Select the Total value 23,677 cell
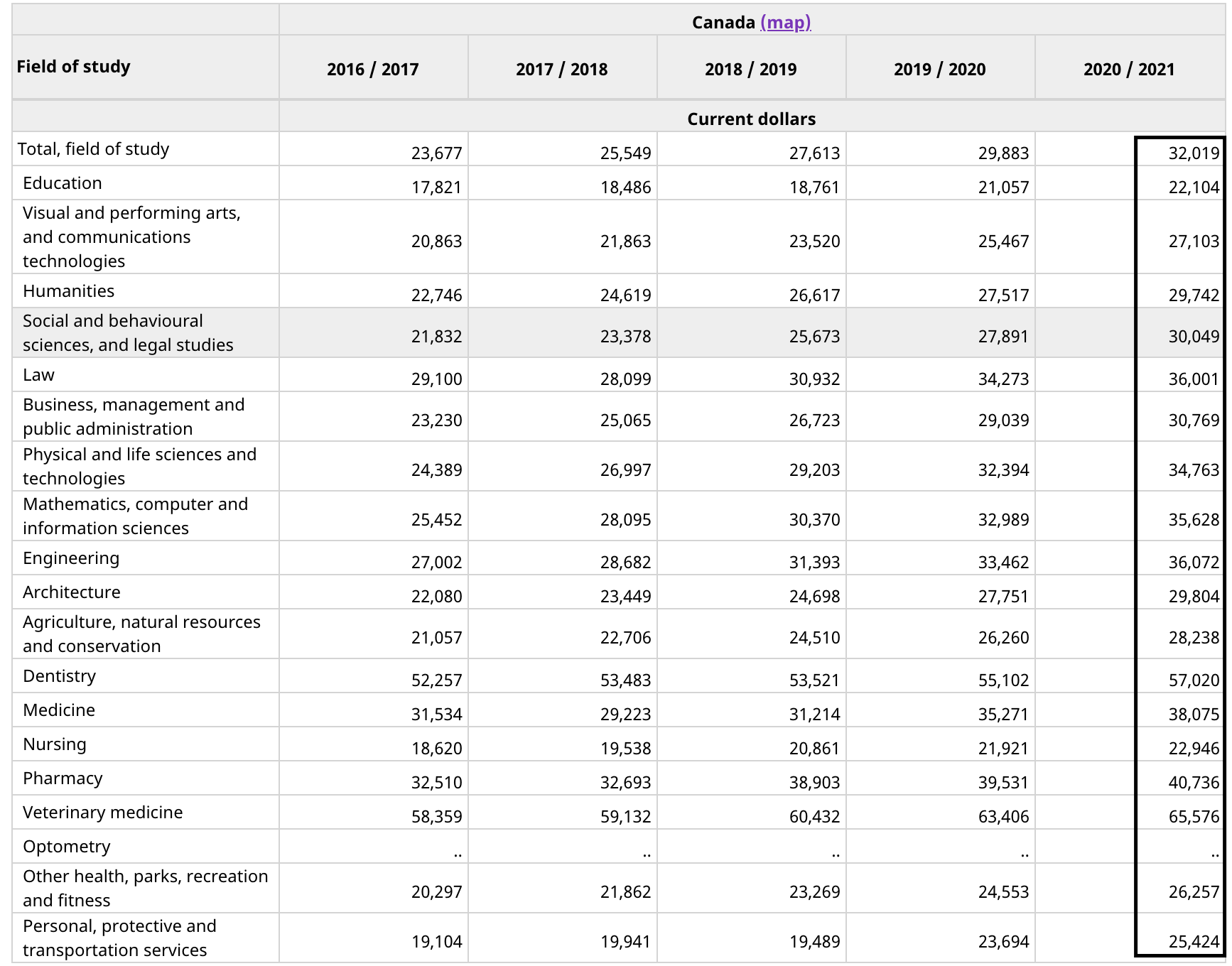This screenshot has width=1232, height=966. click(436, 153)
